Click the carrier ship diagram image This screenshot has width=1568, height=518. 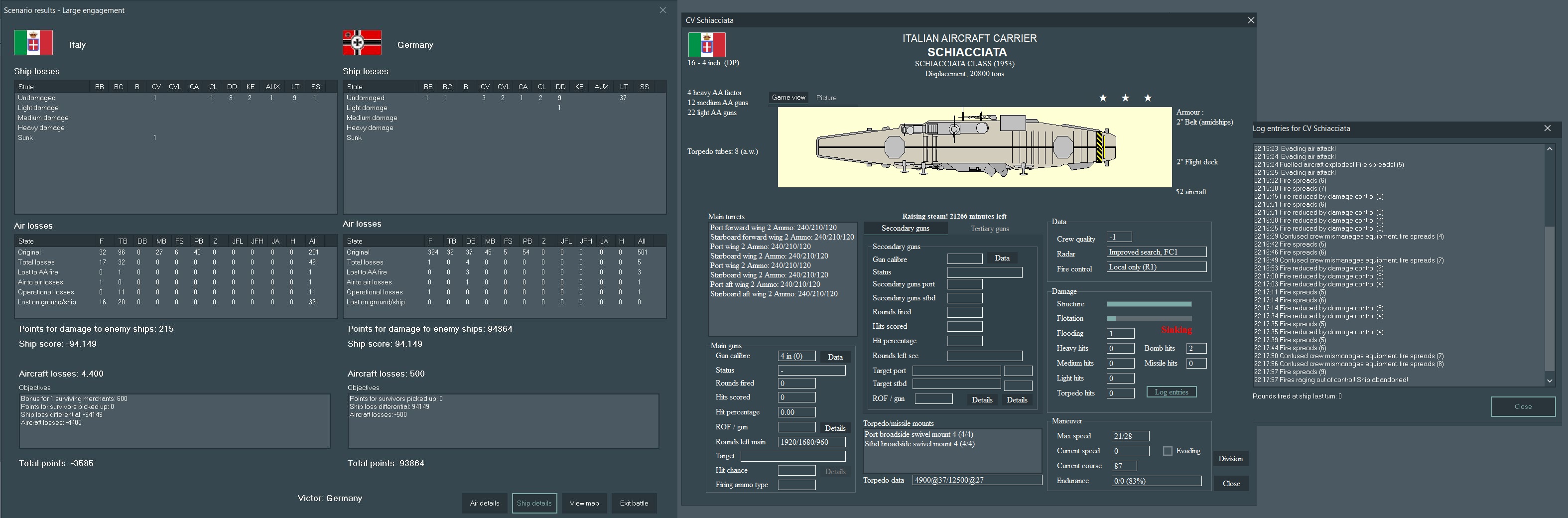(975, 147)
